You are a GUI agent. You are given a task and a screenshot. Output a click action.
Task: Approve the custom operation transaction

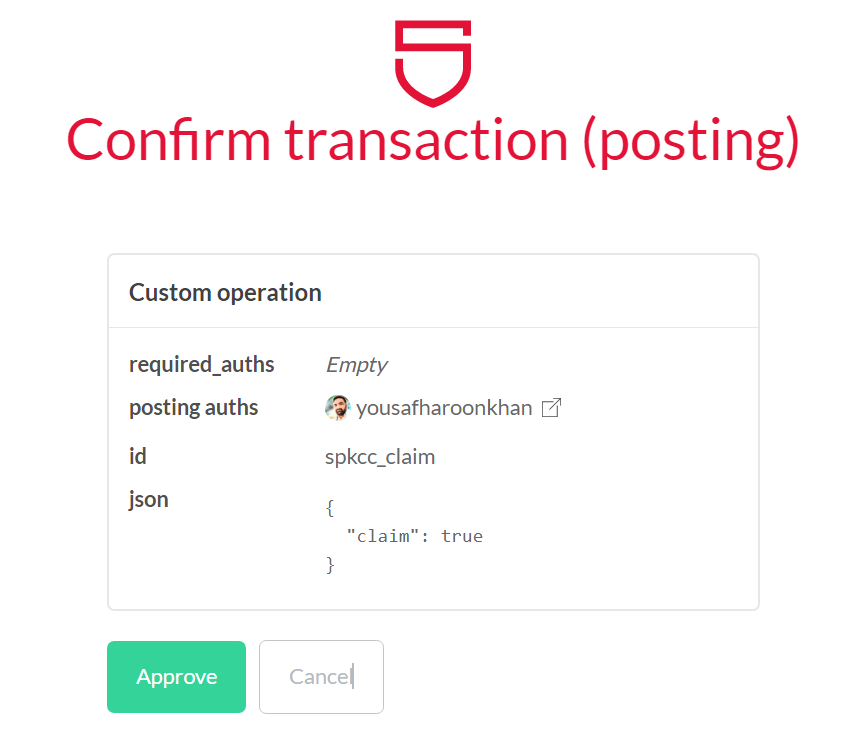click(177, 677)
